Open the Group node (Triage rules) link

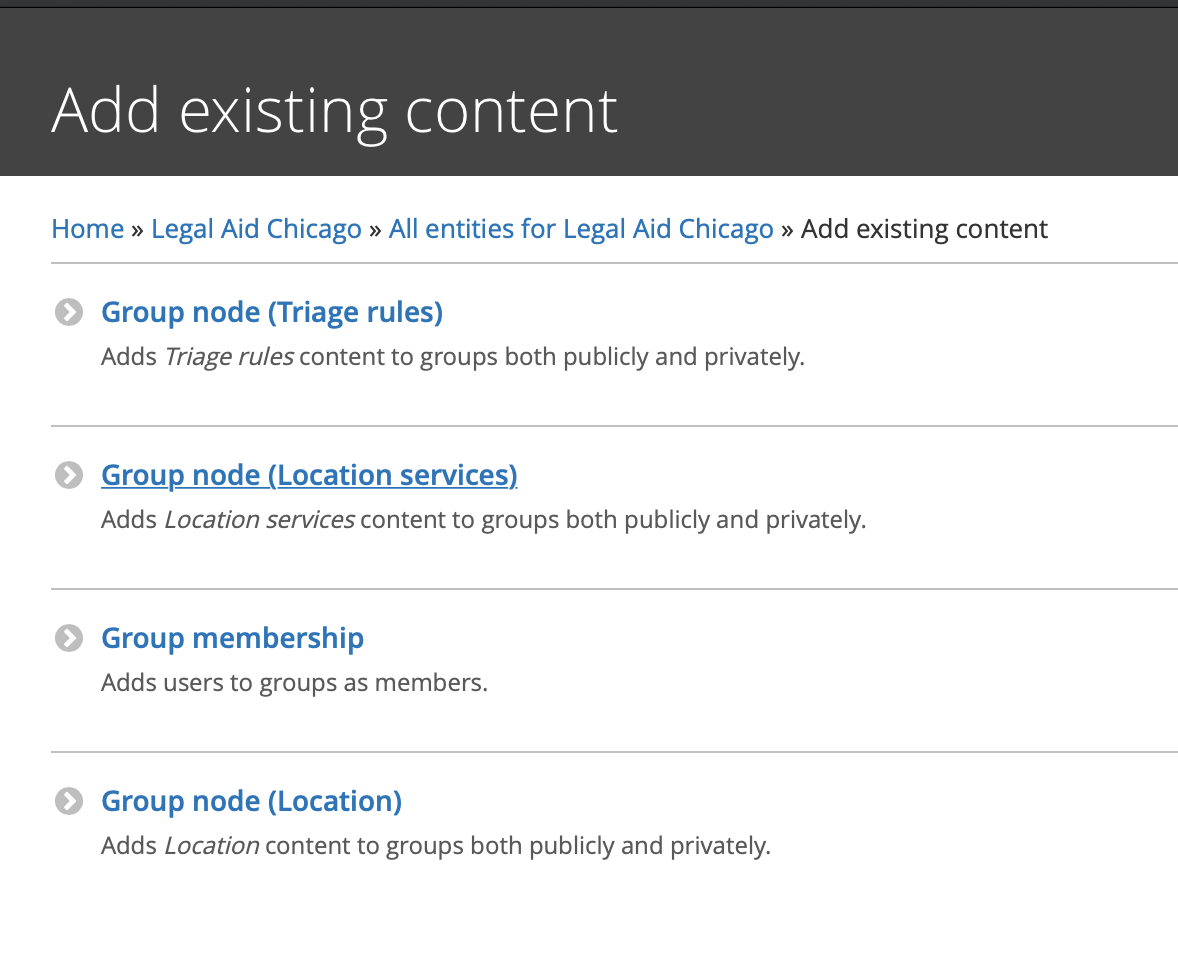coord(272,313)
